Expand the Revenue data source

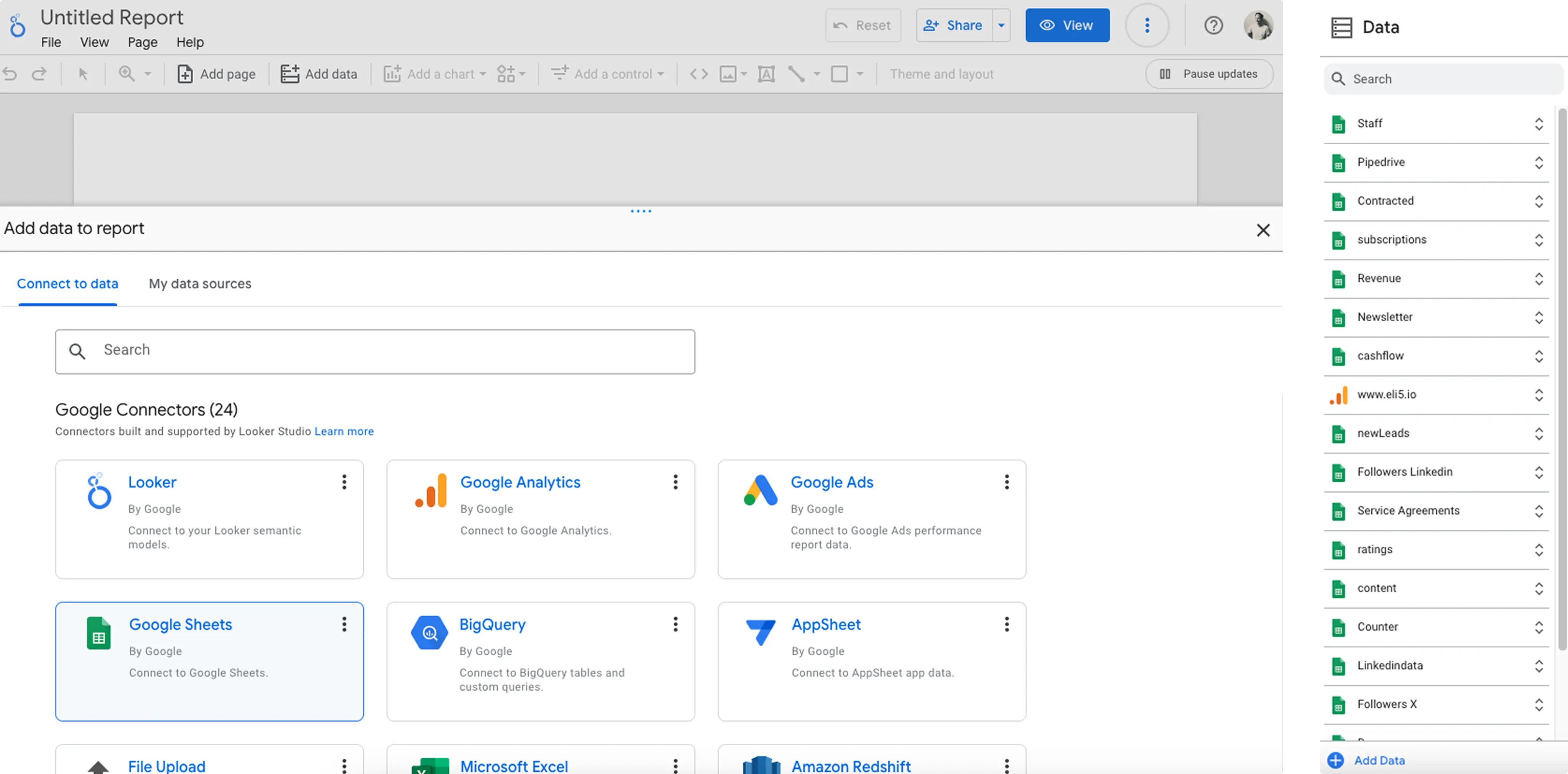(1539, 279)
